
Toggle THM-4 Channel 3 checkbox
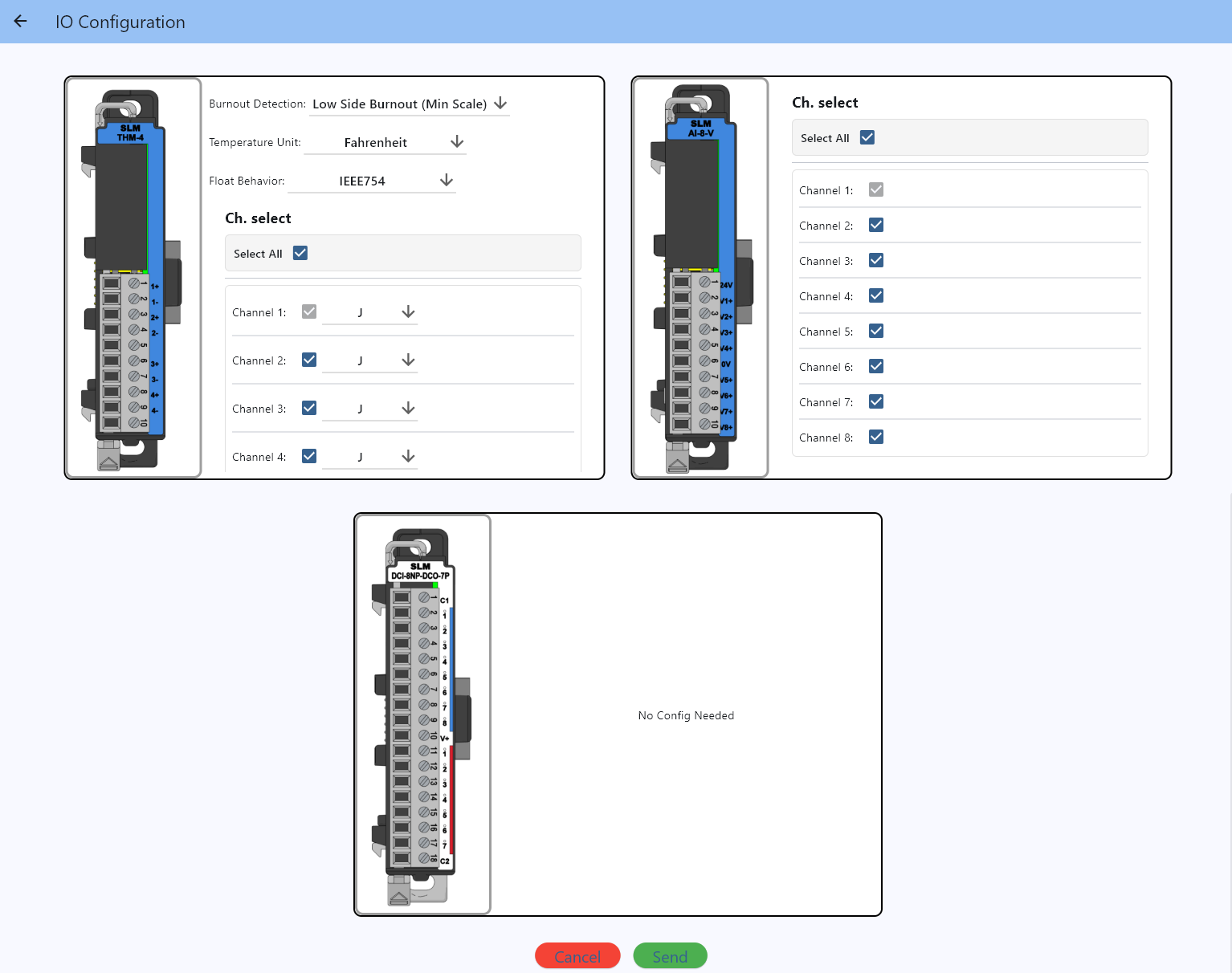pyautogui.click(x=309, y=408)
